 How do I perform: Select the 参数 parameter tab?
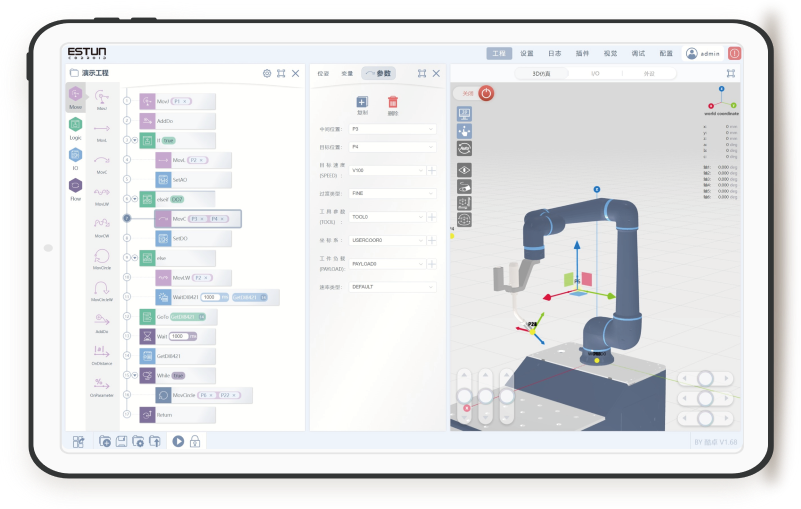point(379,73)
